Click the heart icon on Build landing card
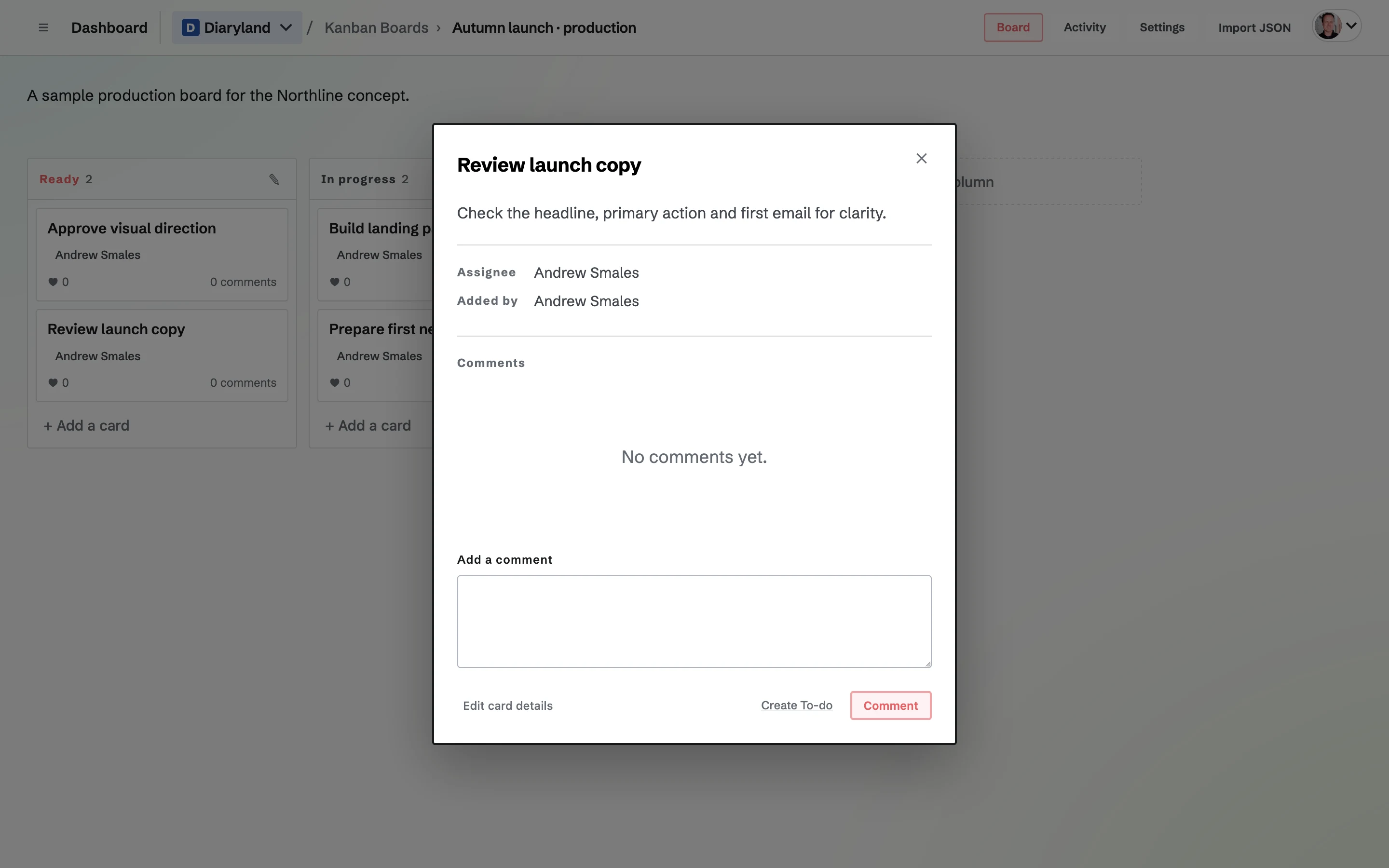 [x=335, y=282]
